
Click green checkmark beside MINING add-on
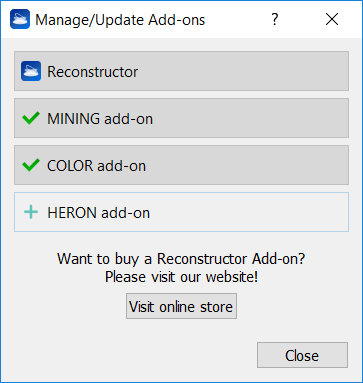click(31, 118)
